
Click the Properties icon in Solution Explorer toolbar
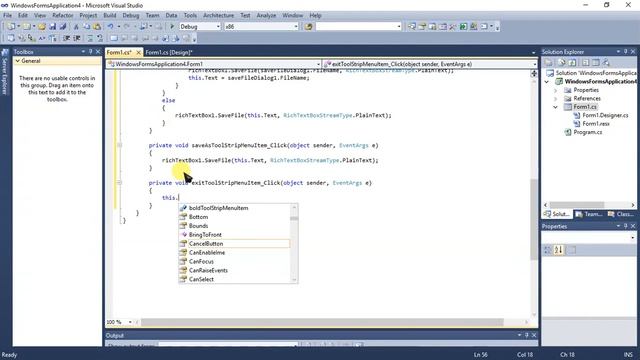tap(548, 62)
